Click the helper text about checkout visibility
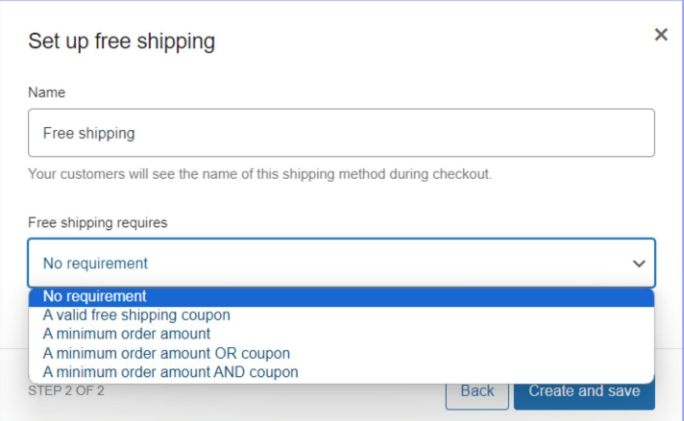This screenshot has width=684, height=421. pyautogui.click(x=260, y=174)
